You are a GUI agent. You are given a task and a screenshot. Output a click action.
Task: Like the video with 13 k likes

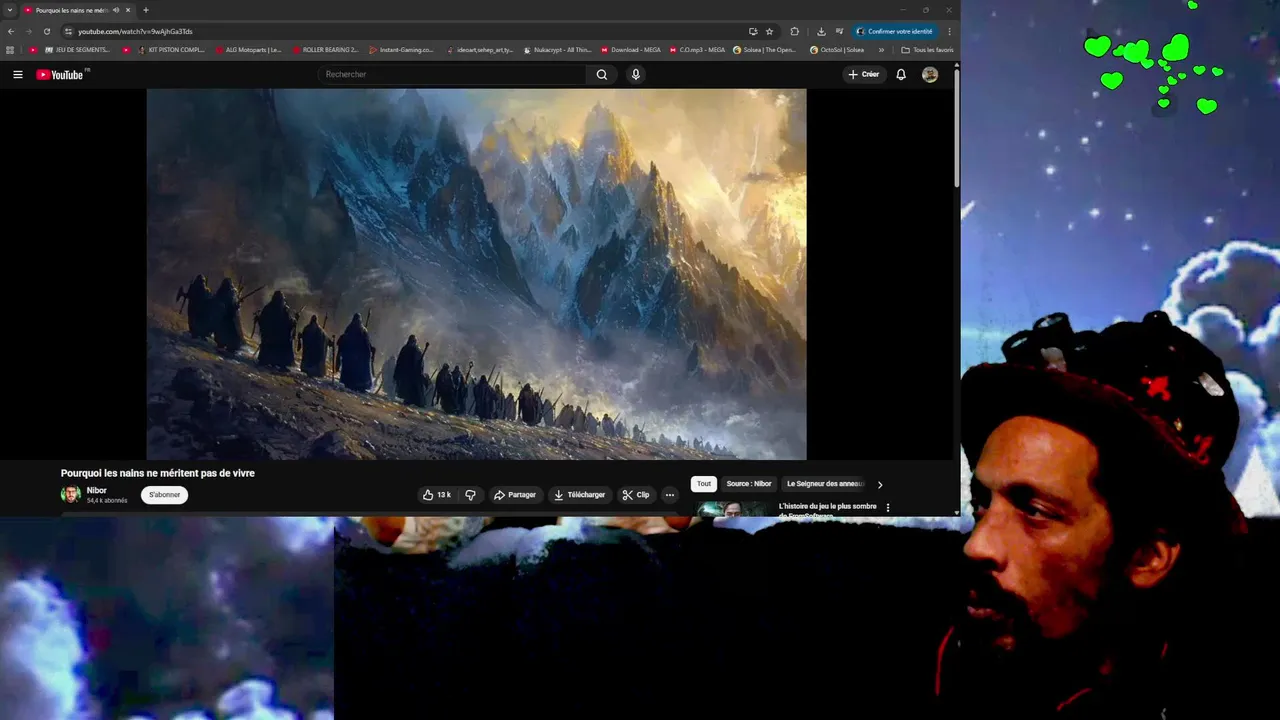(x=437, y=495)
